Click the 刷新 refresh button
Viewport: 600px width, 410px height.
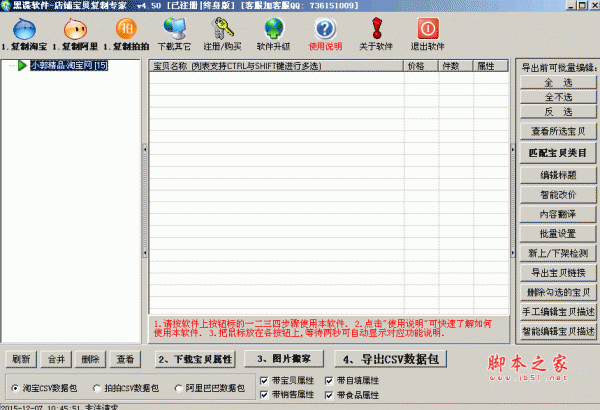pyautogui.click(x=21, y=359)
